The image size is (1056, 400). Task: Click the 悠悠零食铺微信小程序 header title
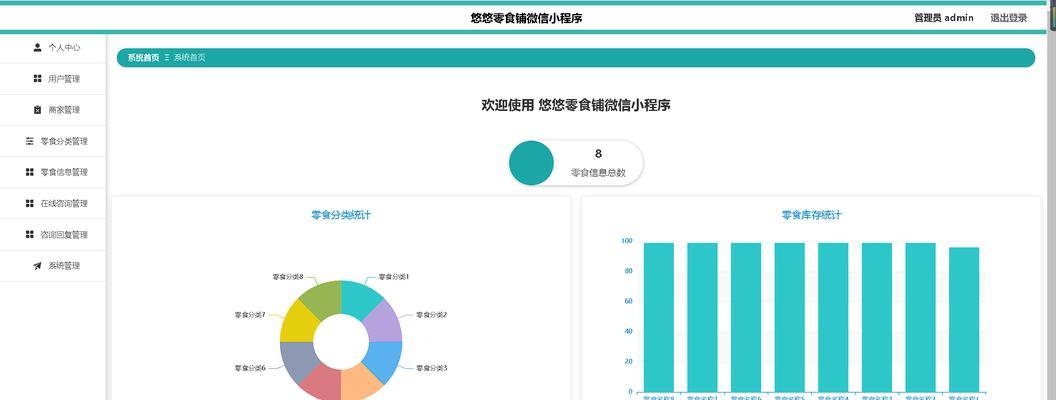pos(527,18)
